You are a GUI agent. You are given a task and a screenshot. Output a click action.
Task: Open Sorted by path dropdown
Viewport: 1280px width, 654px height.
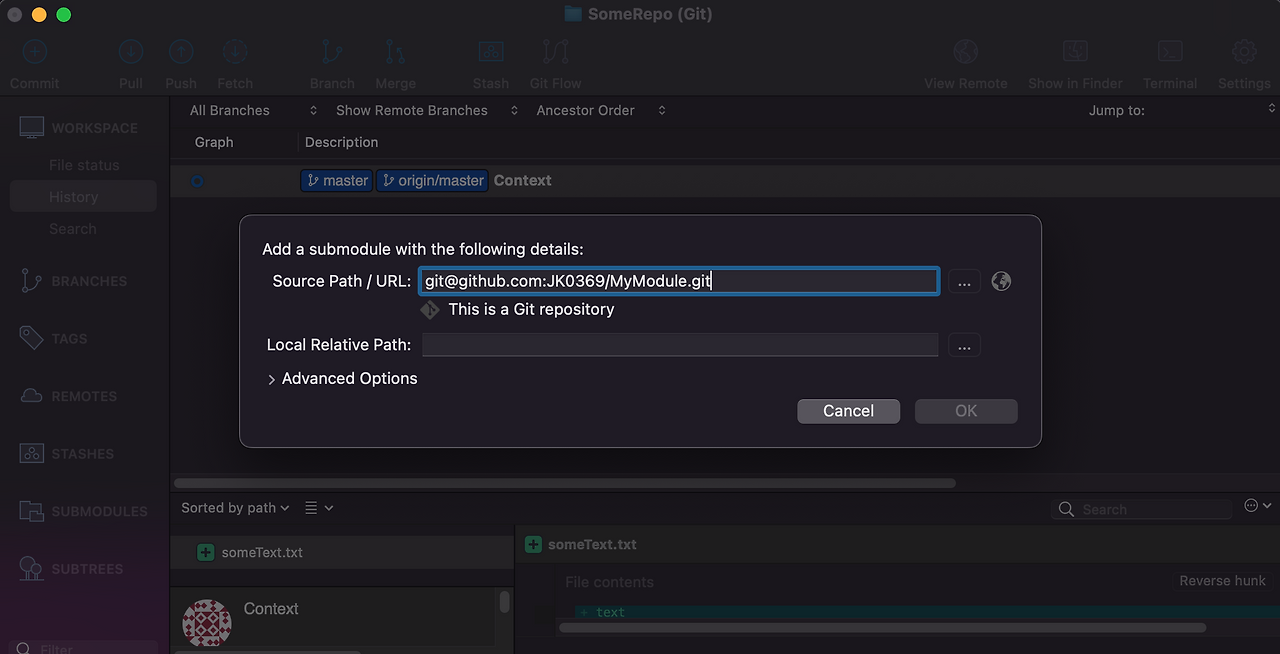[236, 508]
